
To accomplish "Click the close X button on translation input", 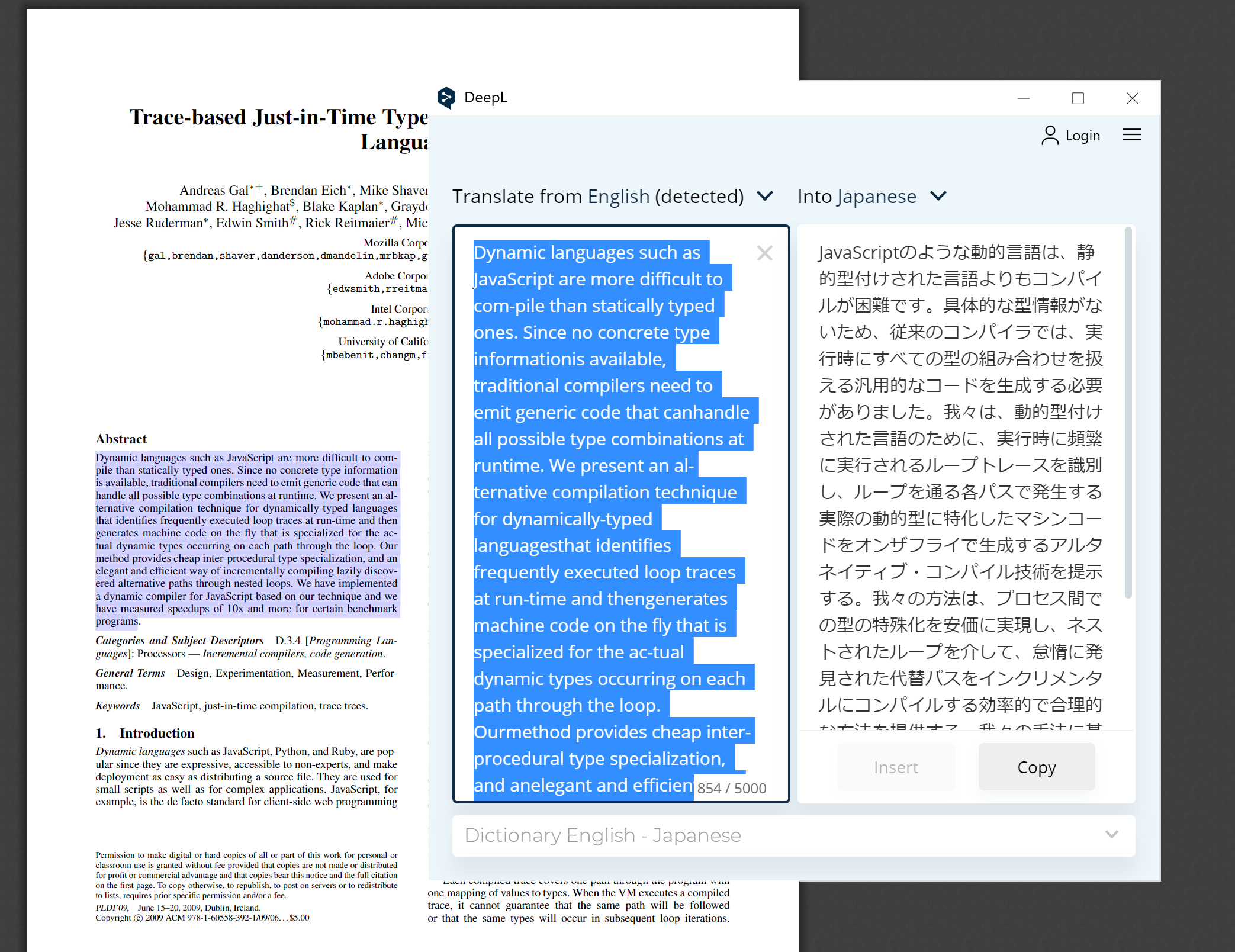I will 764,252.
